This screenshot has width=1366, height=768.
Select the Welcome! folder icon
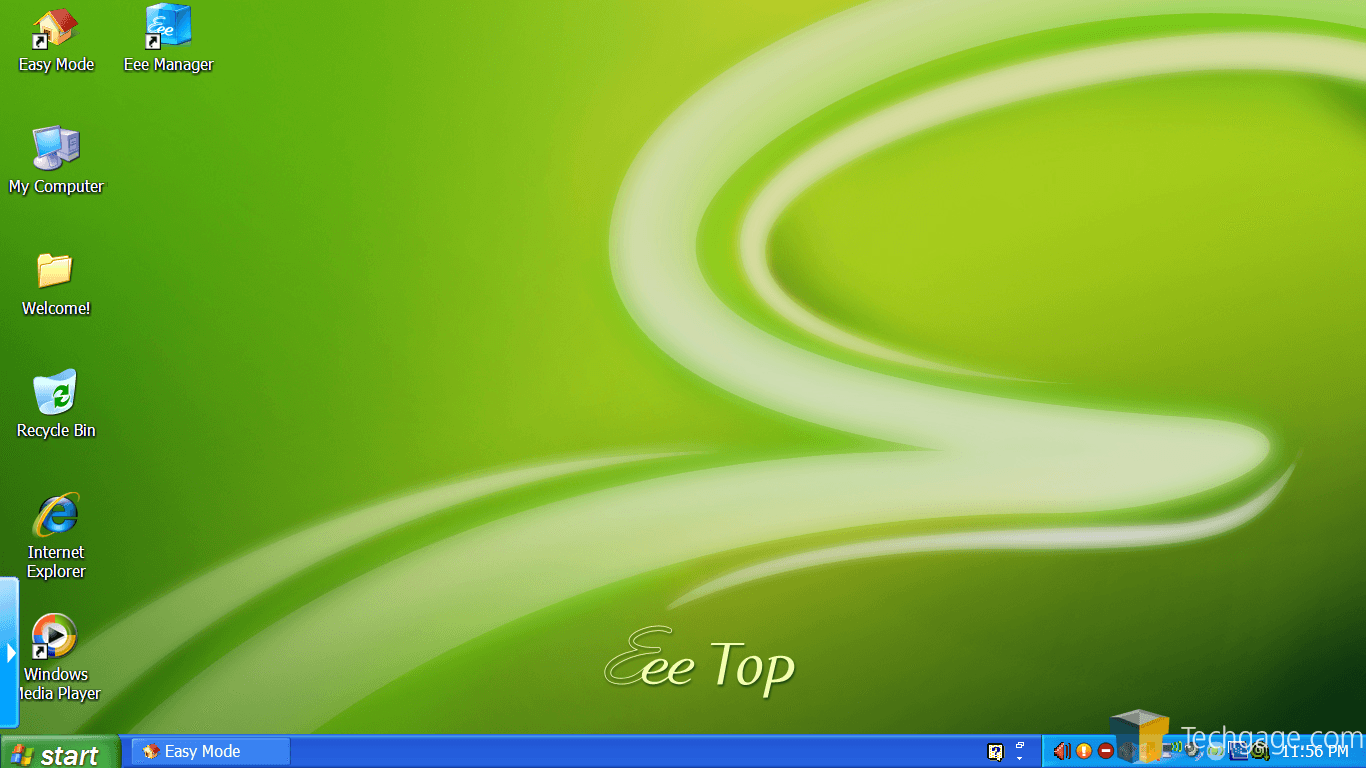click(x=56, y=284)
